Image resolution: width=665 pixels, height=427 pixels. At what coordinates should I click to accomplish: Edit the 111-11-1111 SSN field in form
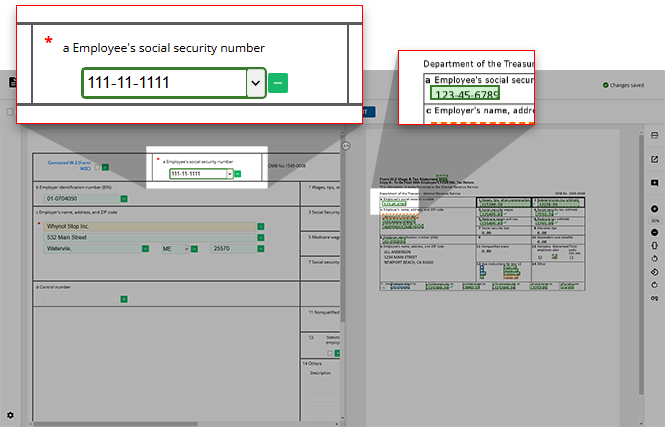click(x=198, y=174)
